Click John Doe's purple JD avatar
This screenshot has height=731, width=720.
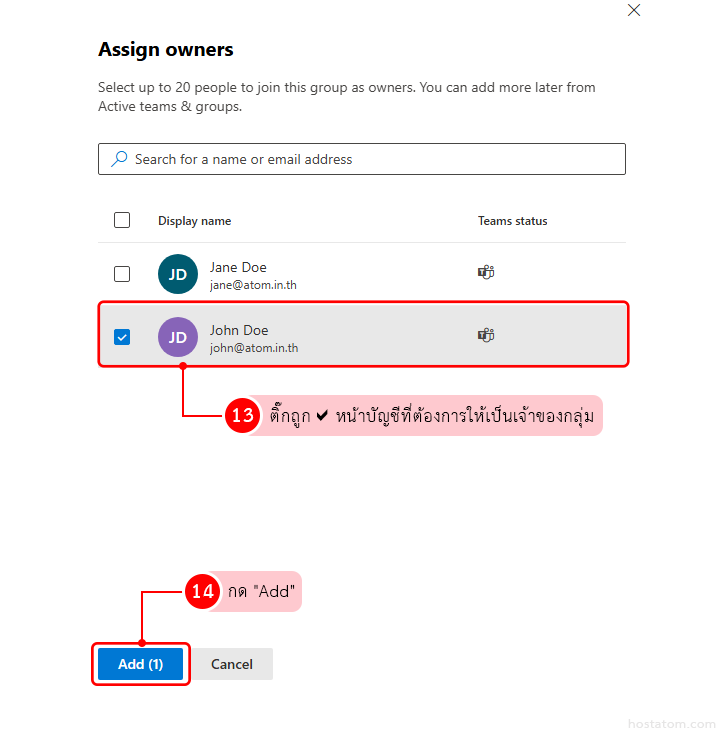[x=178, y=337]
